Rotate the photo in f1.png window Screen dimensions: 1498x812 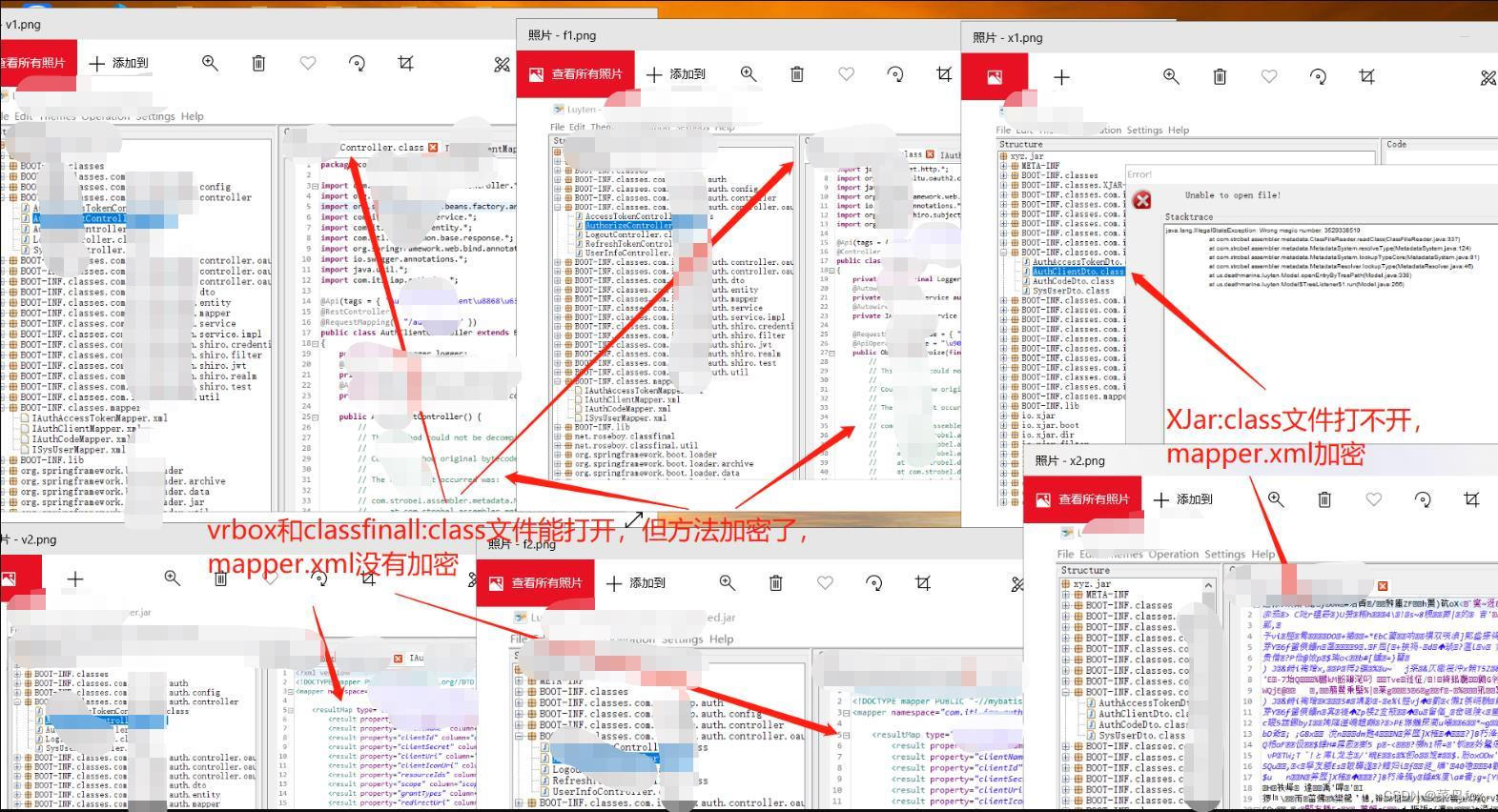[894, 73]
